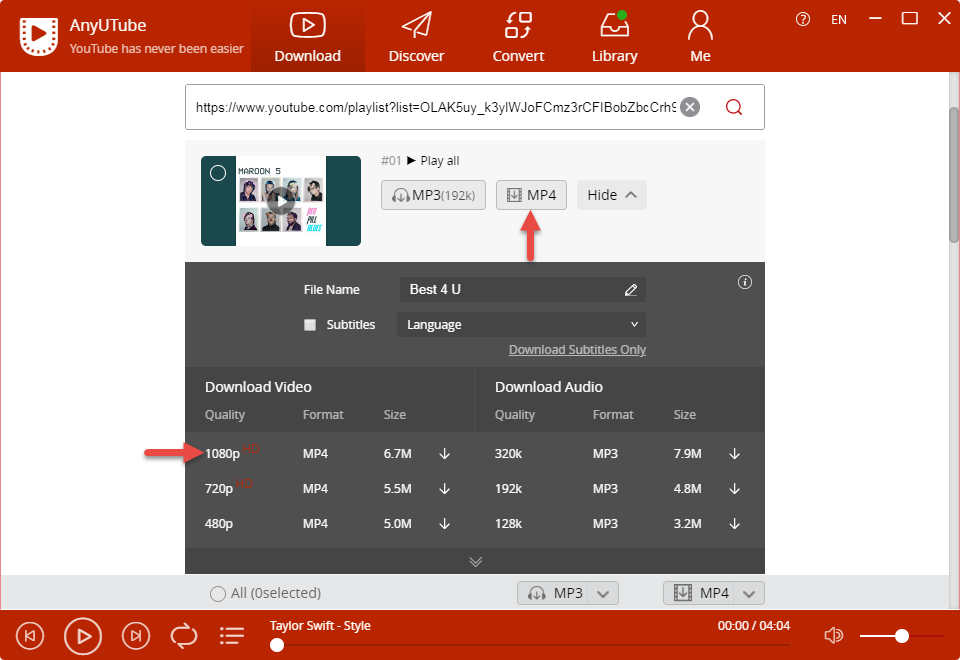The image size is (960, 660).
Task: Click the AnyUTube logo icon
Action: coord(39,36)
